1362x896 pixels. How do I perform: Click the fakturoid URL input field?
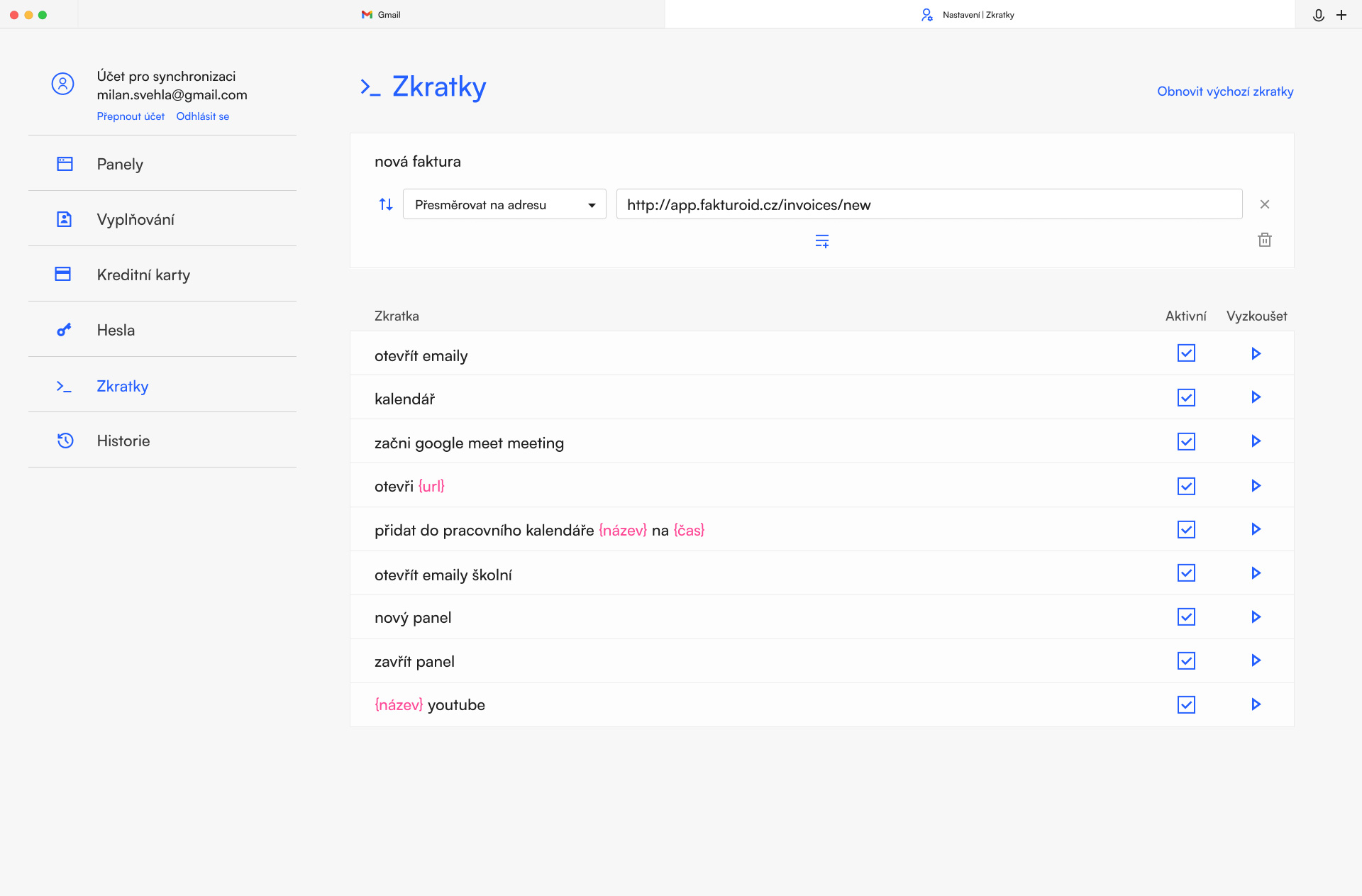[928, 204]
